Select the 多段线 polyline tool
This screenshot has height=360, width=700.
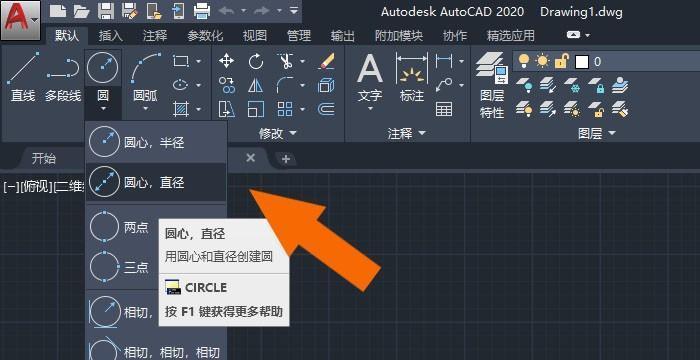(x=63, y=76)
